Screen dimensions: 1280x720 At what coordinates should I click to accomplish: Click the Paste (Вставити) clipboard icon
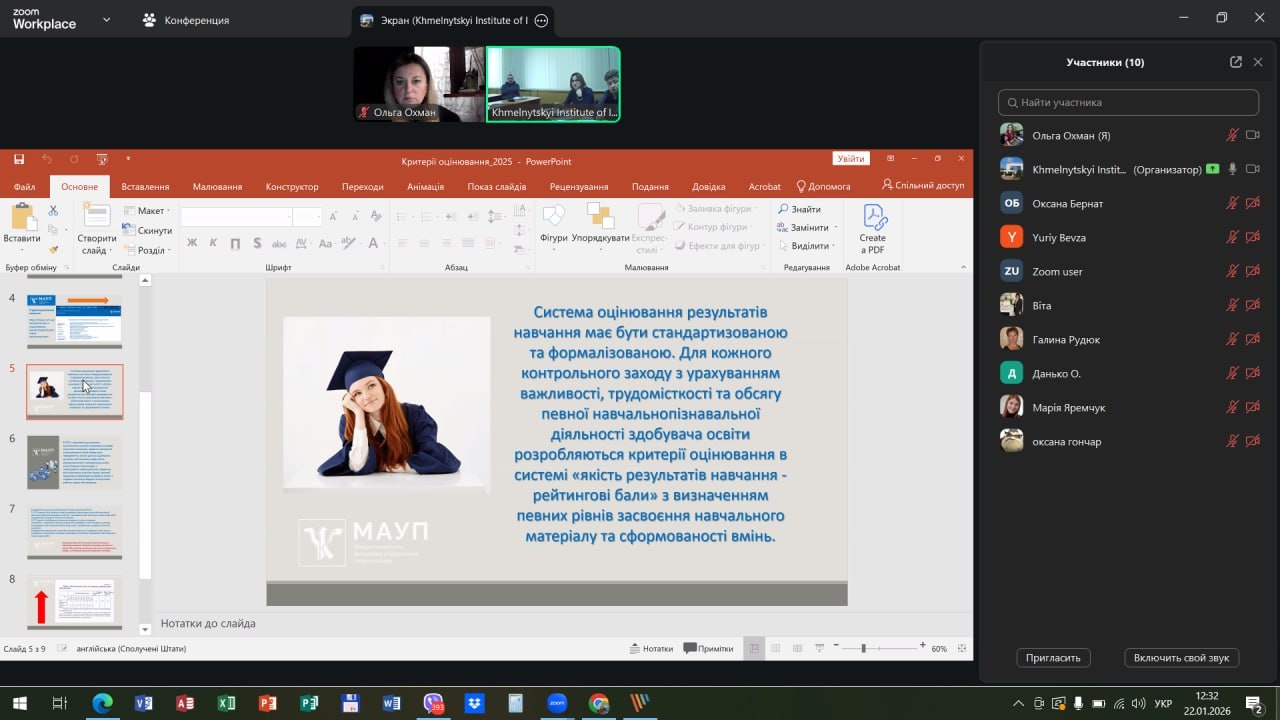[x=21, y=220]
